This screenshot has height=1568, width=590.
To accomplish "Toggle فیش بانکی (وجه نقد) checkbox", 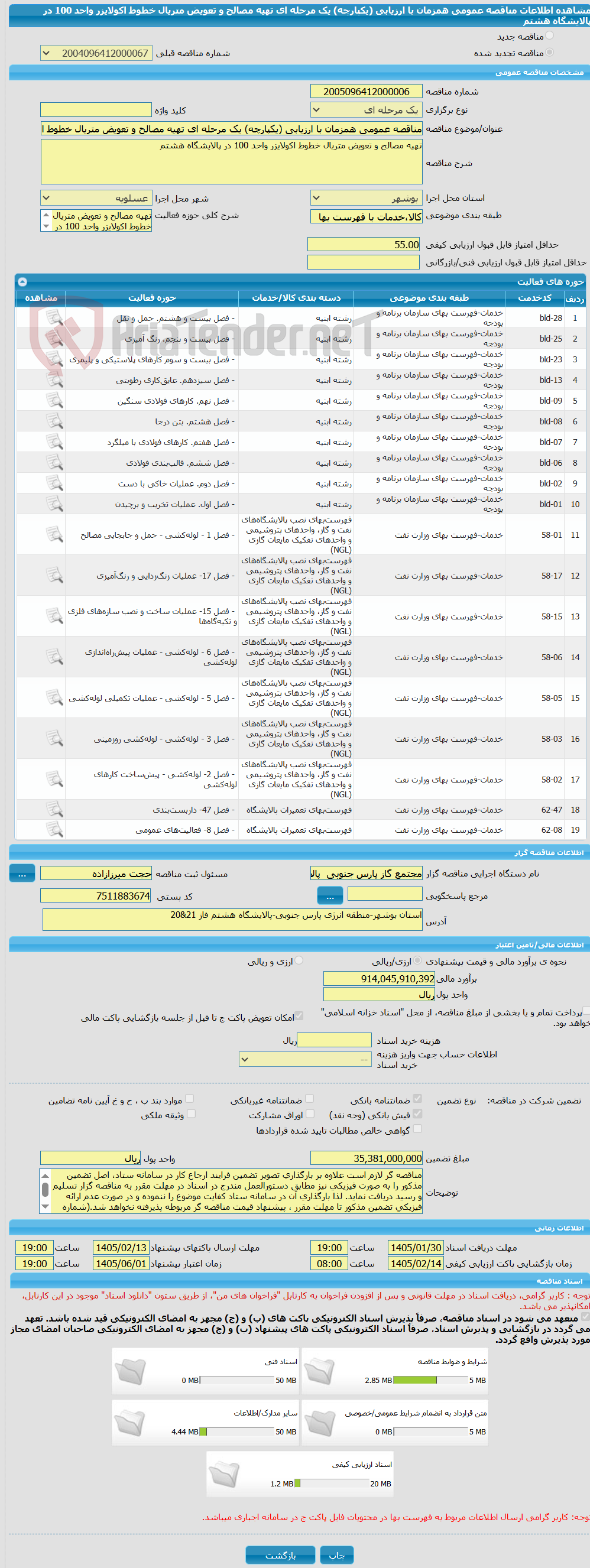I will 418,1114.
